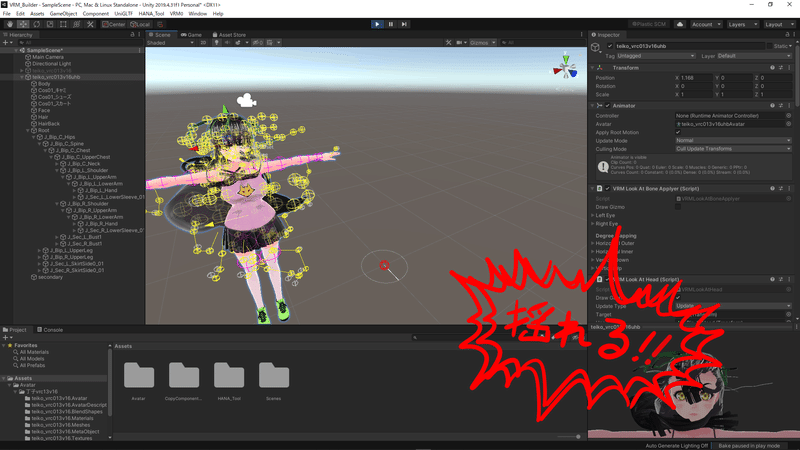Open the Update Mode Normal dropdown
The image size is (800, 450).
[733, 140]
